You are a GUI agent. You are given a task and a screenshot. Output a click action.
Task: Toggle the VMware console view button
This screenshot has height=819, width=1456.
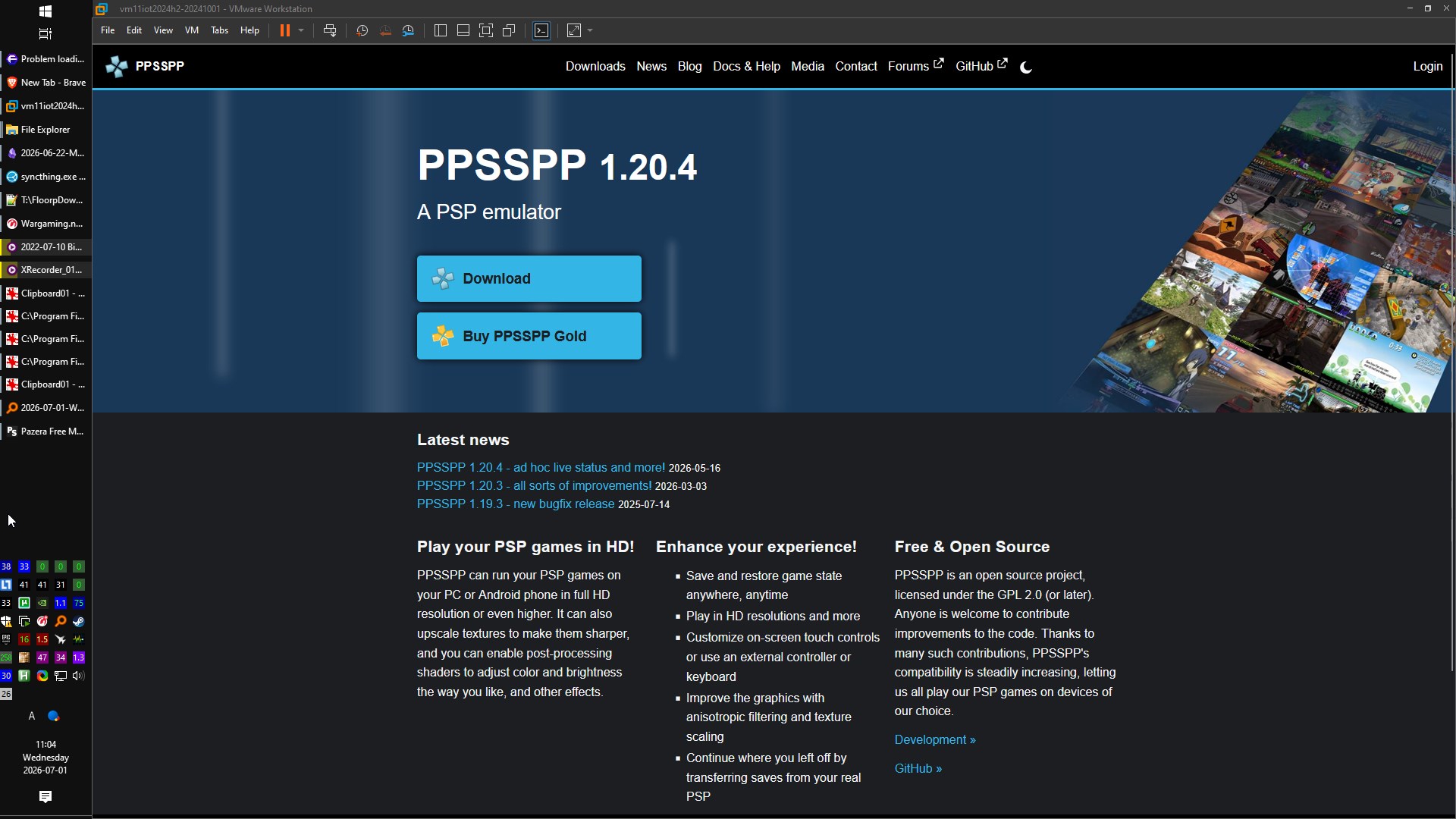click(541, 30)
